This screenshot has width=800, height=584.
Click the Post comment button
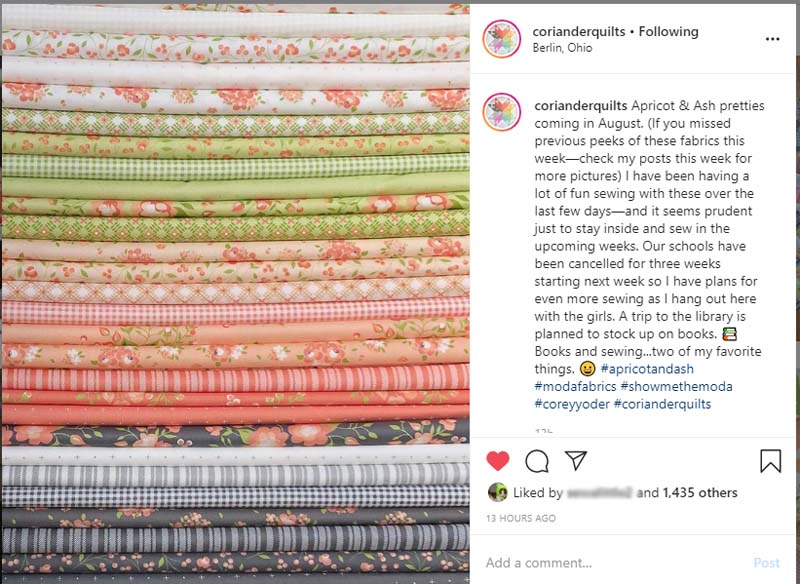766,563
